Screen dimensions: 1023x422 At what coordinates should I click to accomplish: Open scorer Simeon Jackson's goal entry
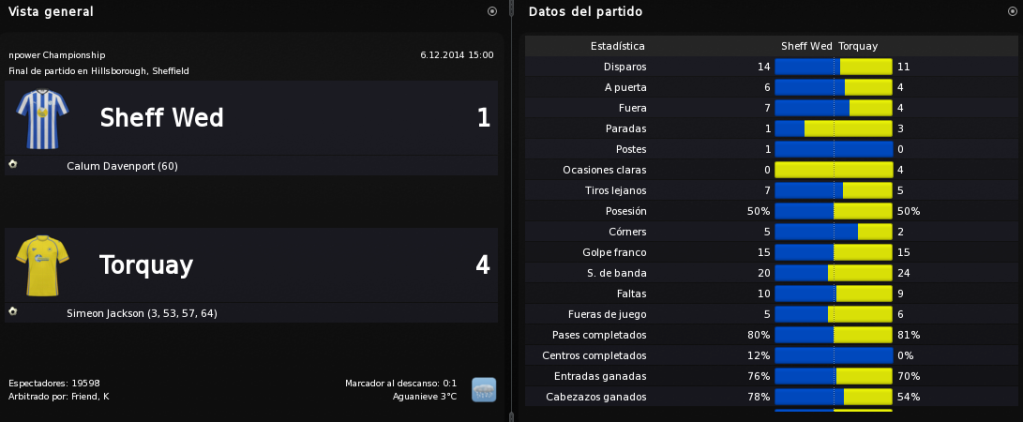pyautogui.click(x=142, y=314)
